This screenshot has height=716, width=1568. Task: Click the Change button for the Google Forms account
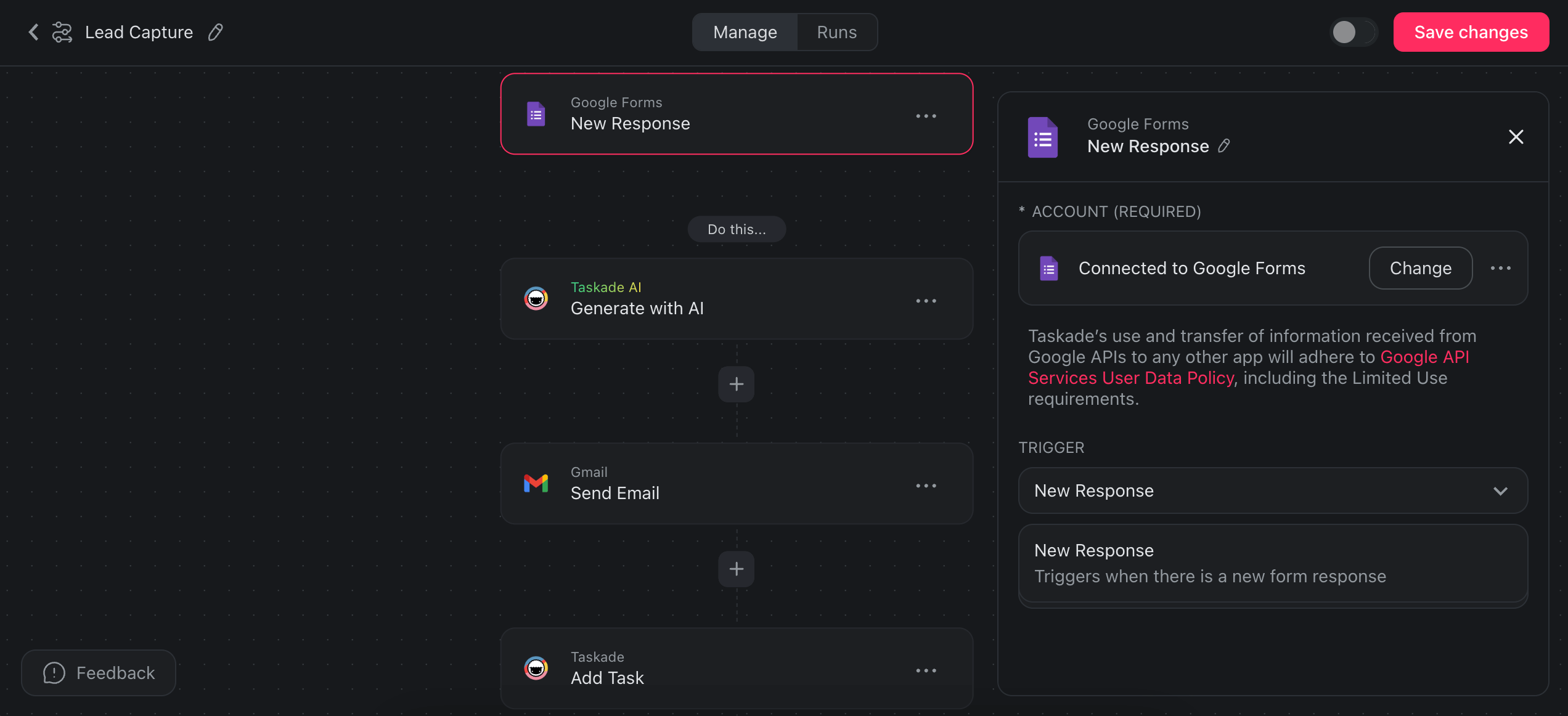[x=1420, y=268]
